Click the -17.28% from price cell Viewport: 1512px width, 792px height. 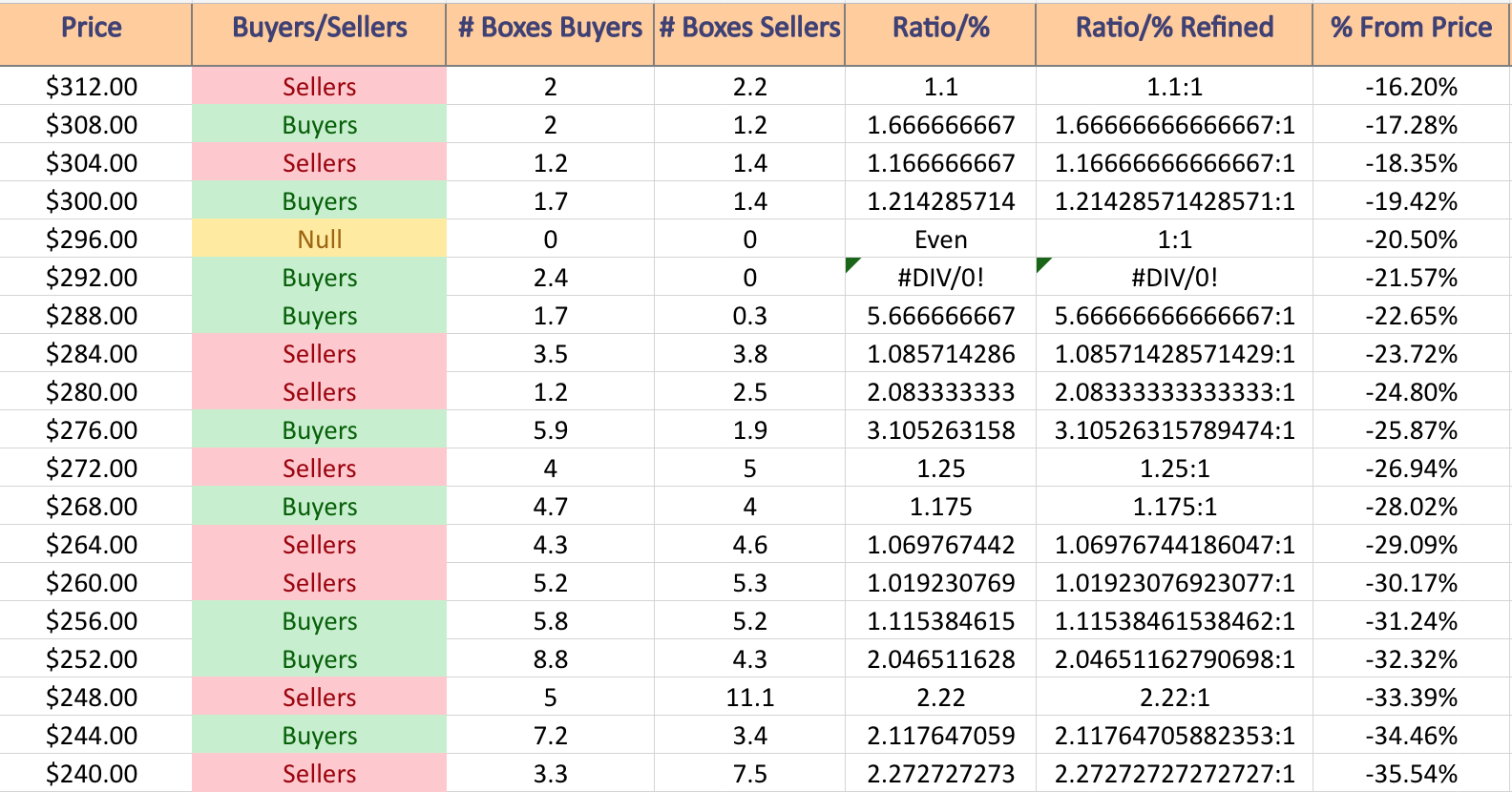[x=1411, y=125]
